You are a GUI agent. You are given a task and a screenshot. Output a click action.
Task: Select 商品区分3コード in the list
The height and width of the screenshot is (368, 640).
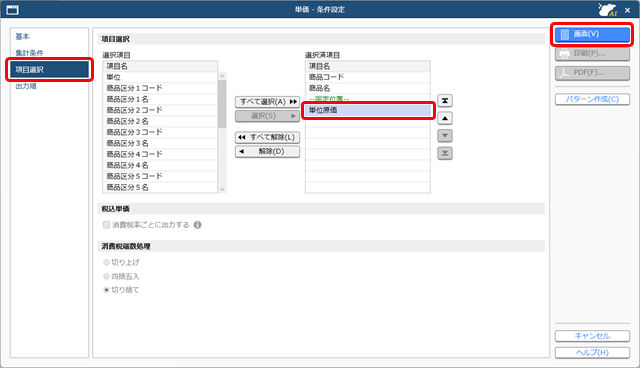[x=160, y=132]
